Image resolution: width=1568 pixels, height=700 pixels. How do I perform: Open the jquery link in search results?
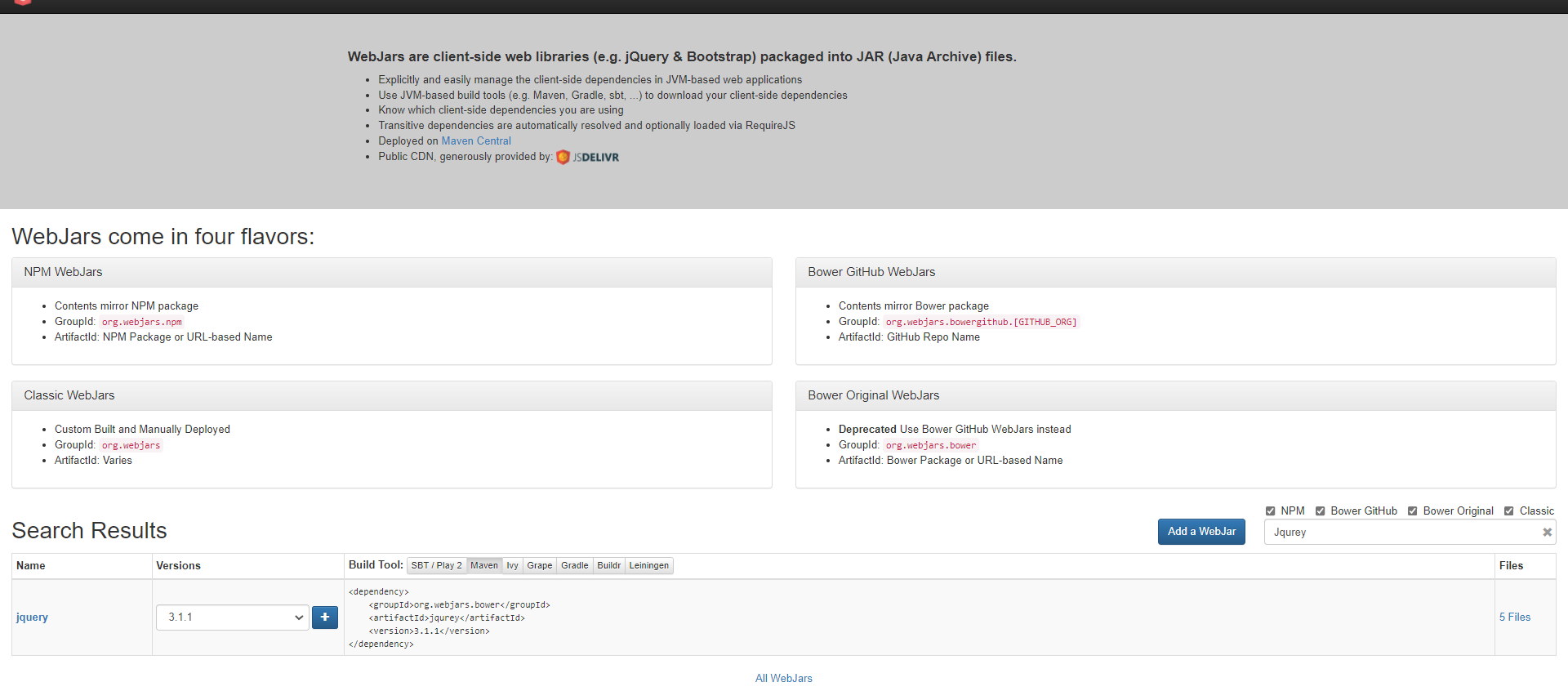click(x=32, y=618)
